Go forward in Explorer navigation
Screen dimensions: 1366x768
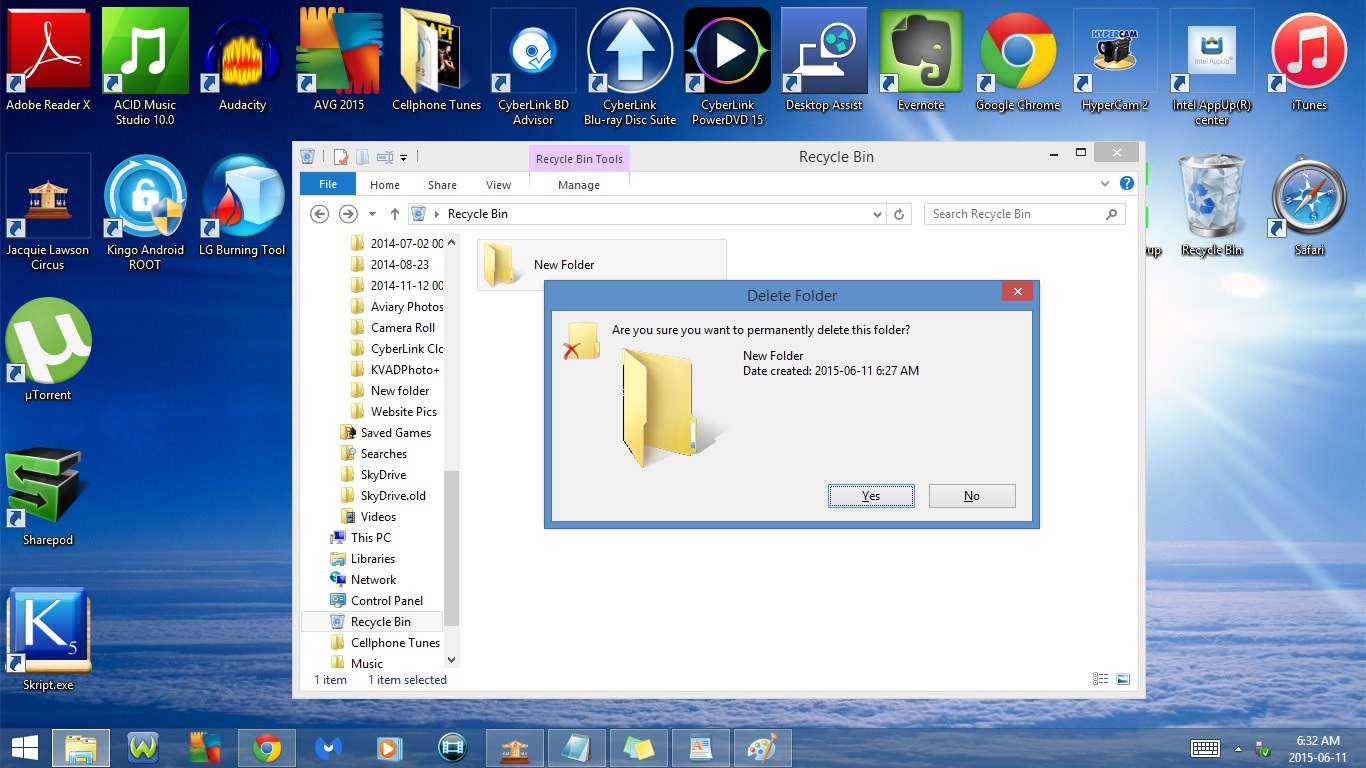[348, 214]
